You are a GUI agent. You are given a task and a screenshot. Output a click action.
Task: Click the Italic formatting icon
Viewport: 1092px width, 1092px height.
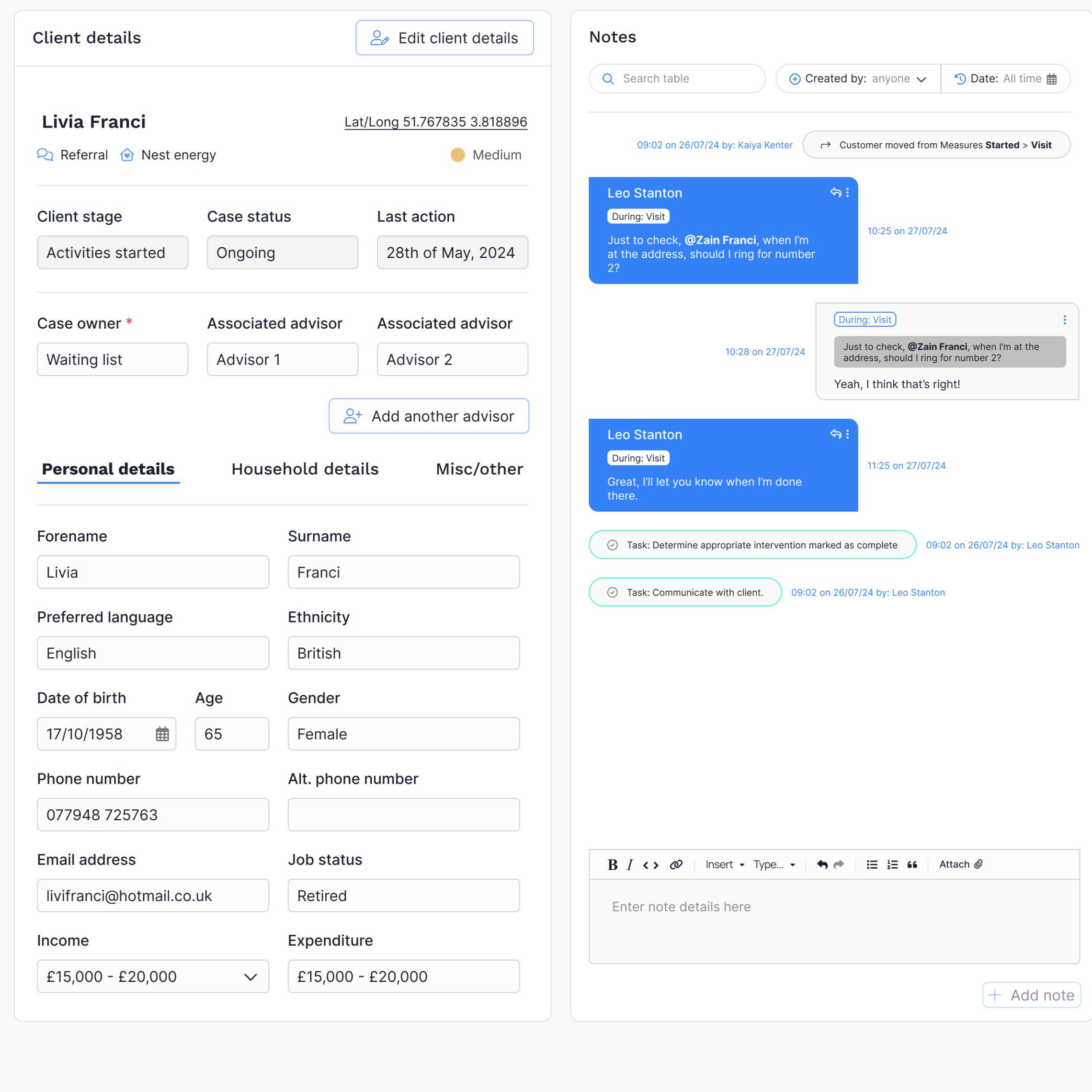(x=630, y=864)
